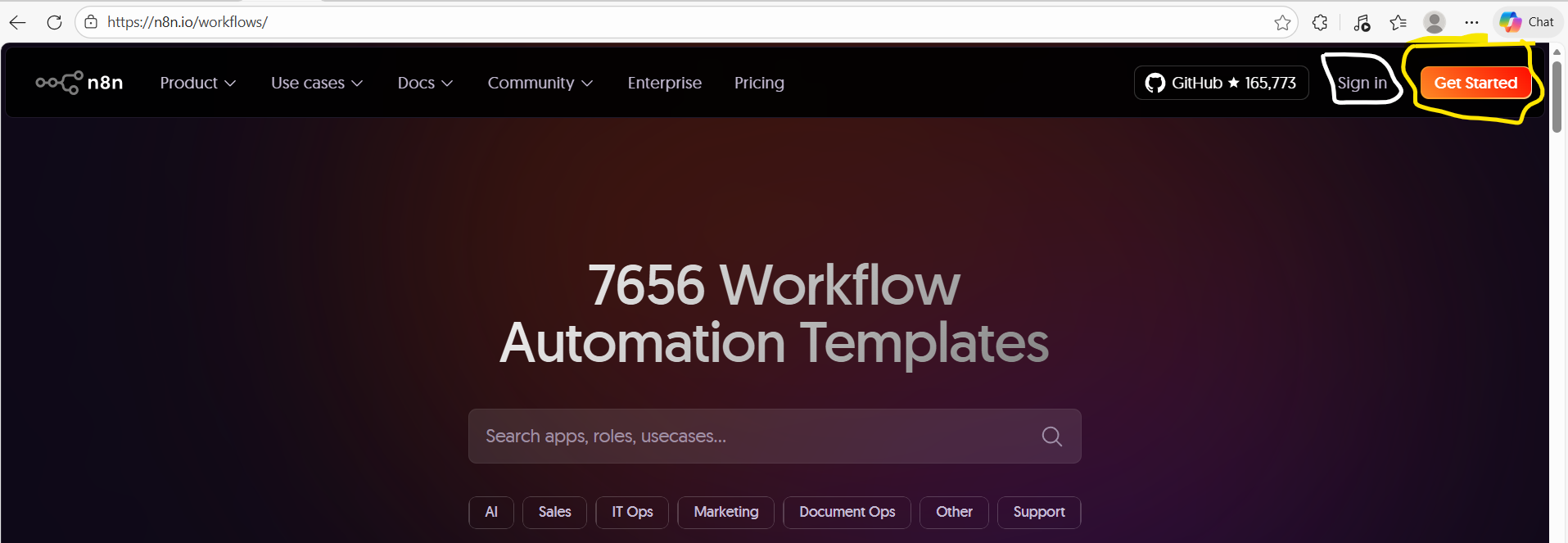The width and height of the screenshot is (1568, 543).
Task: Filter templates by Document Ops category
Action: pyautogui.click(x=847, y=512)
